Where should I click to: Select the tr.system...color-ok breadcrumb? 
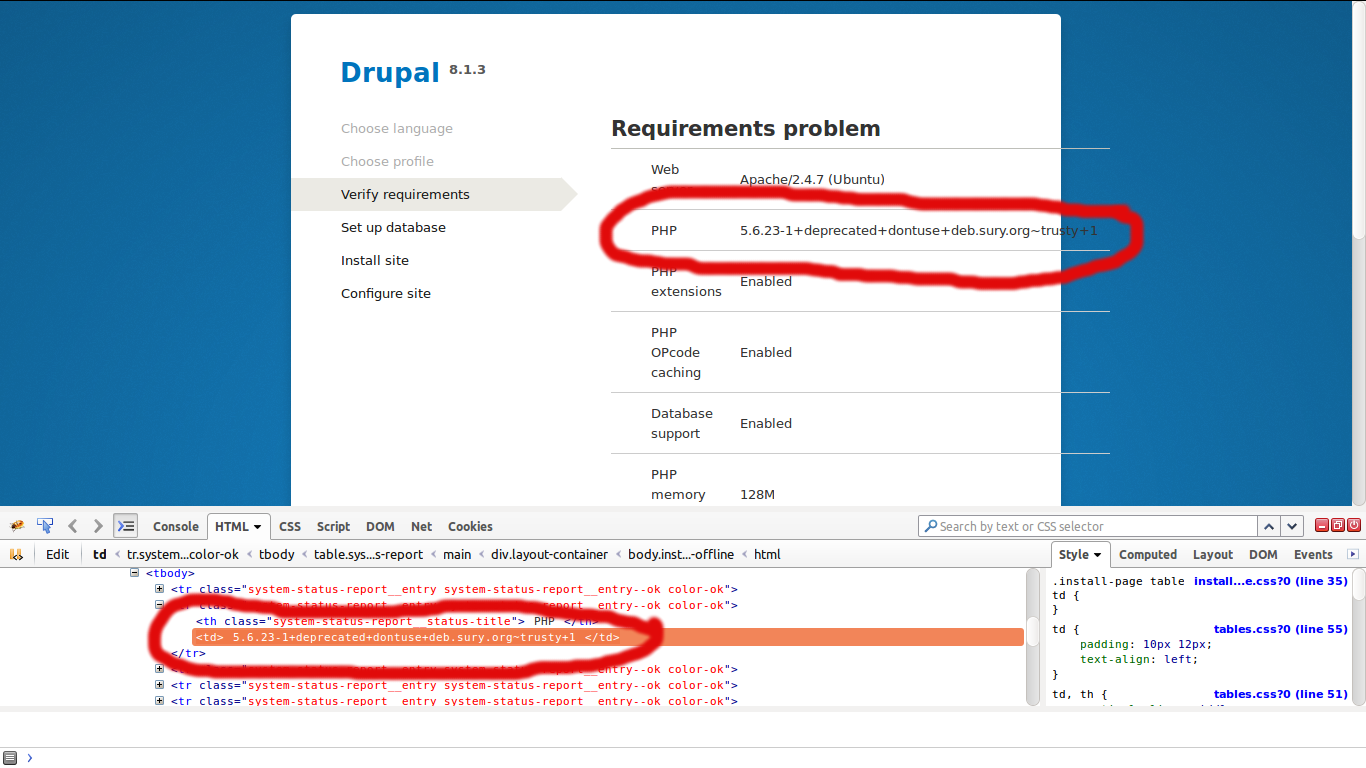coord(183,554)
